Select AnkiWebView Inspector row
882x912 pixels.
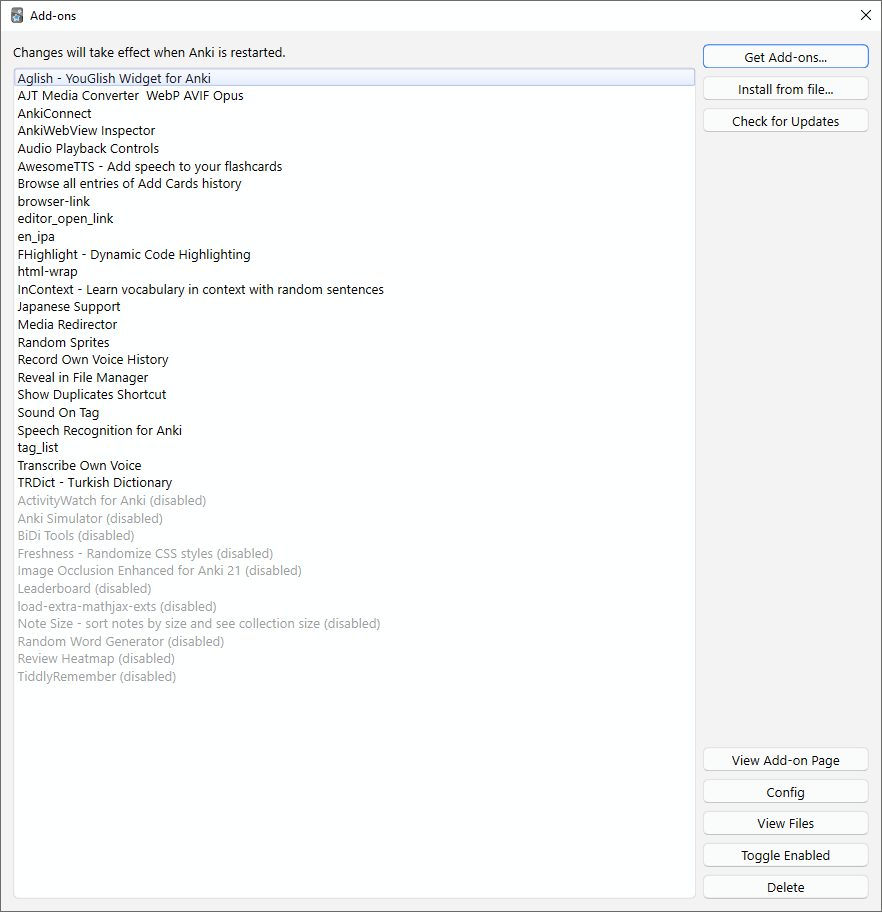coord(354,131)
